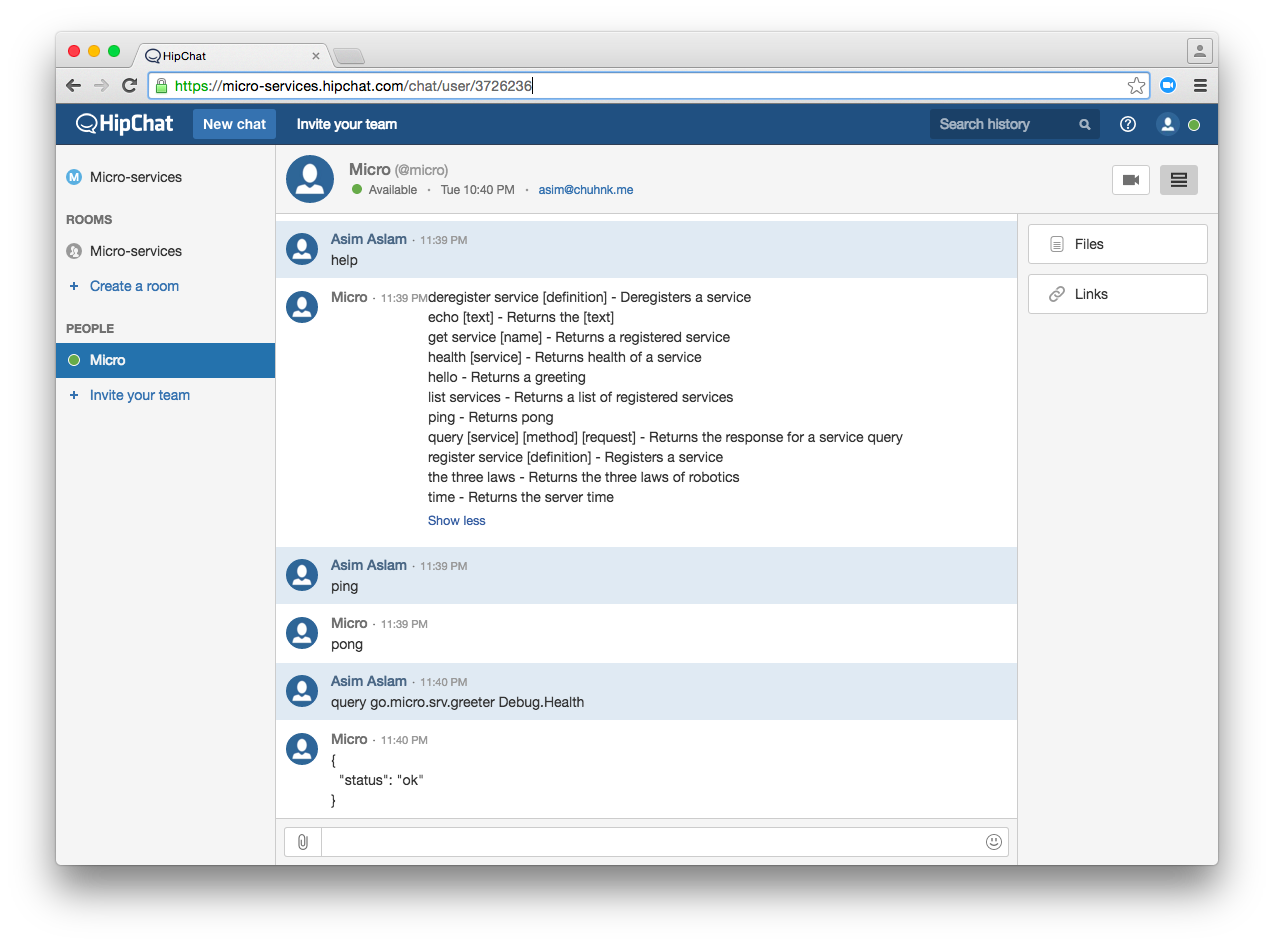The height and width of the screenshot is (945, 1274).
Task: Click the blue camera extension icon
Action: click(x=1168, y=86)
